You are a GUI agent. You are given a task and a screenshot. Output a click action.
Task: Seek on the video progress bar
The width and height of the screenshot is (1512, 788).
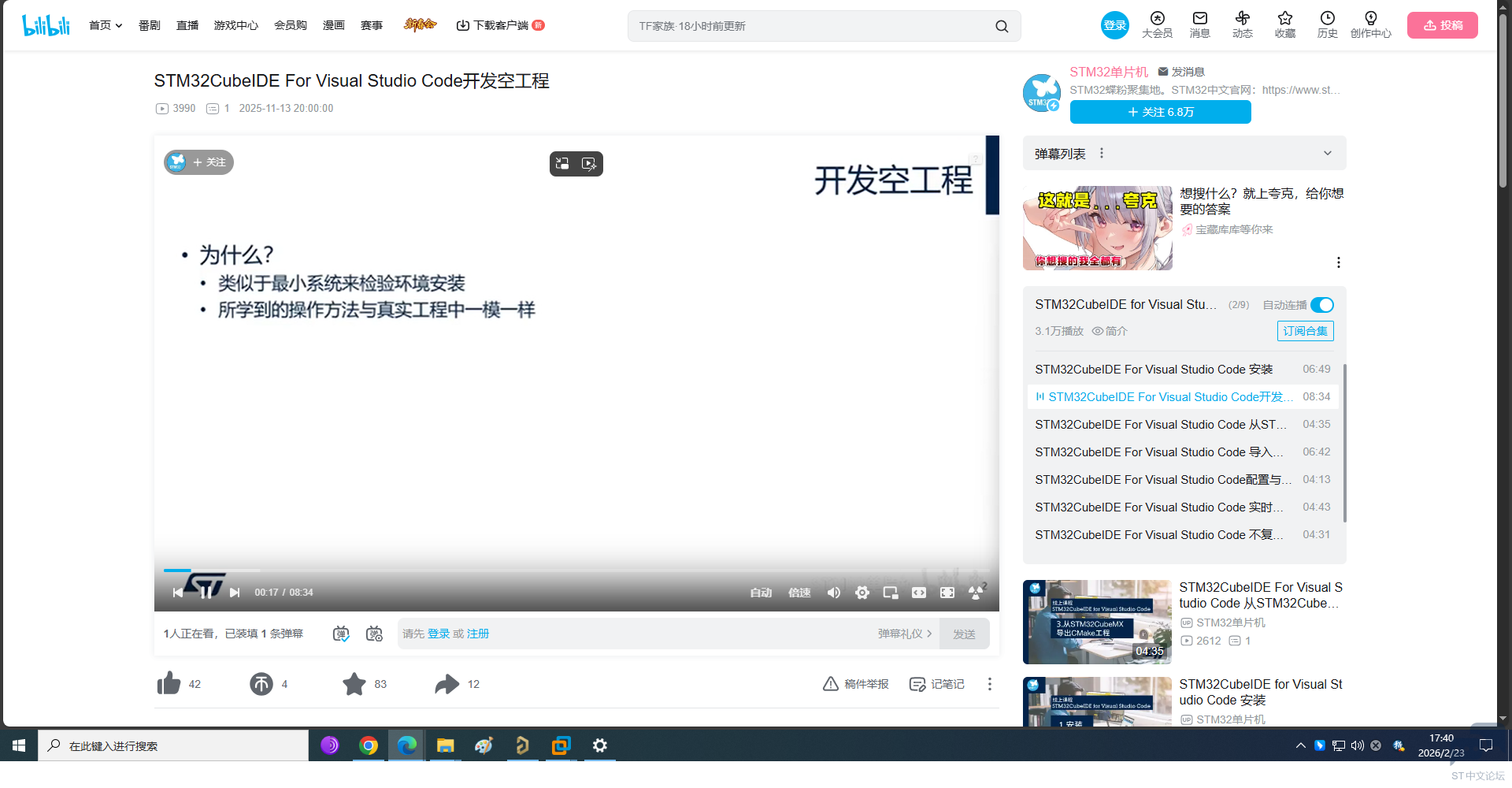pos(576,570)
